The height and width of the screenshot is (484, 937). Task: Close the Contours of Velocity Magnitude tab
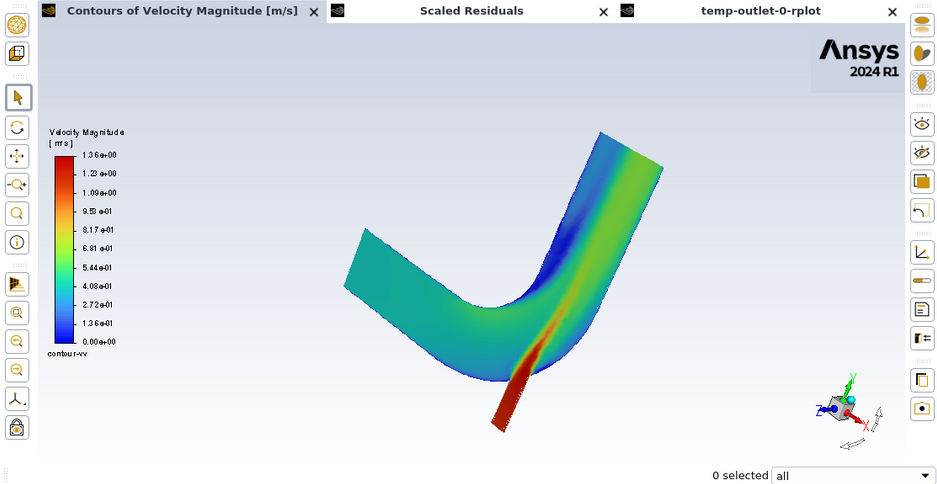313,12
